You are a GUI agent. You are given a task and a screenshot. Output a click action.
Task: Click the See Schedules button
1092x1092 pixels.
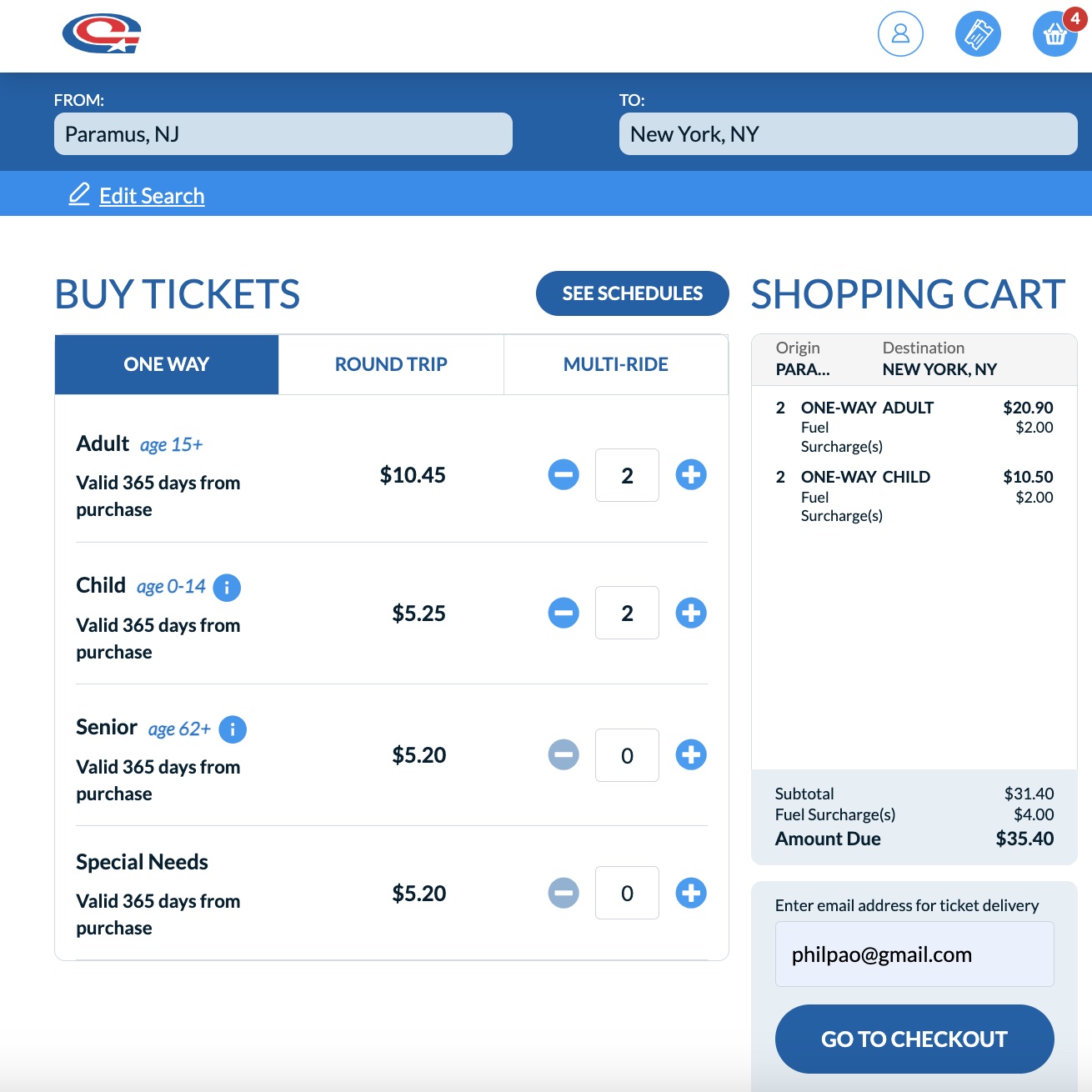tap(632, 293)
